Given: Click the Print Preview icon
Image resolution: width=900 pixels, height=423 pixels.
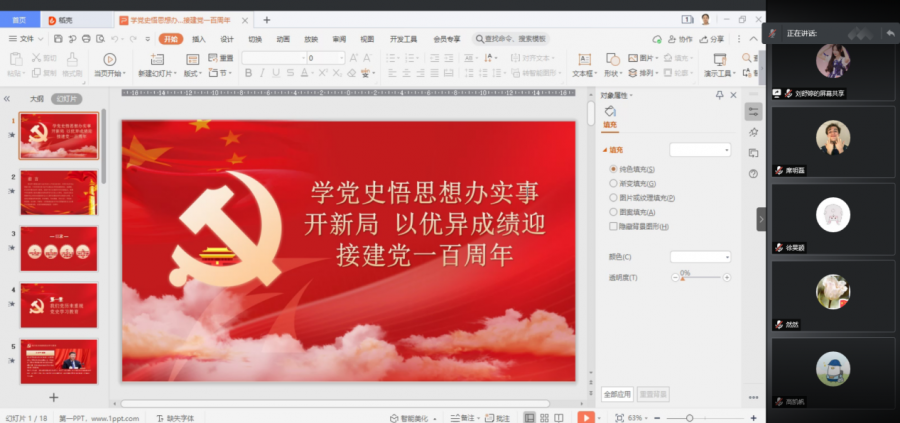Looking at the screenshot, I should pos(100,39).
